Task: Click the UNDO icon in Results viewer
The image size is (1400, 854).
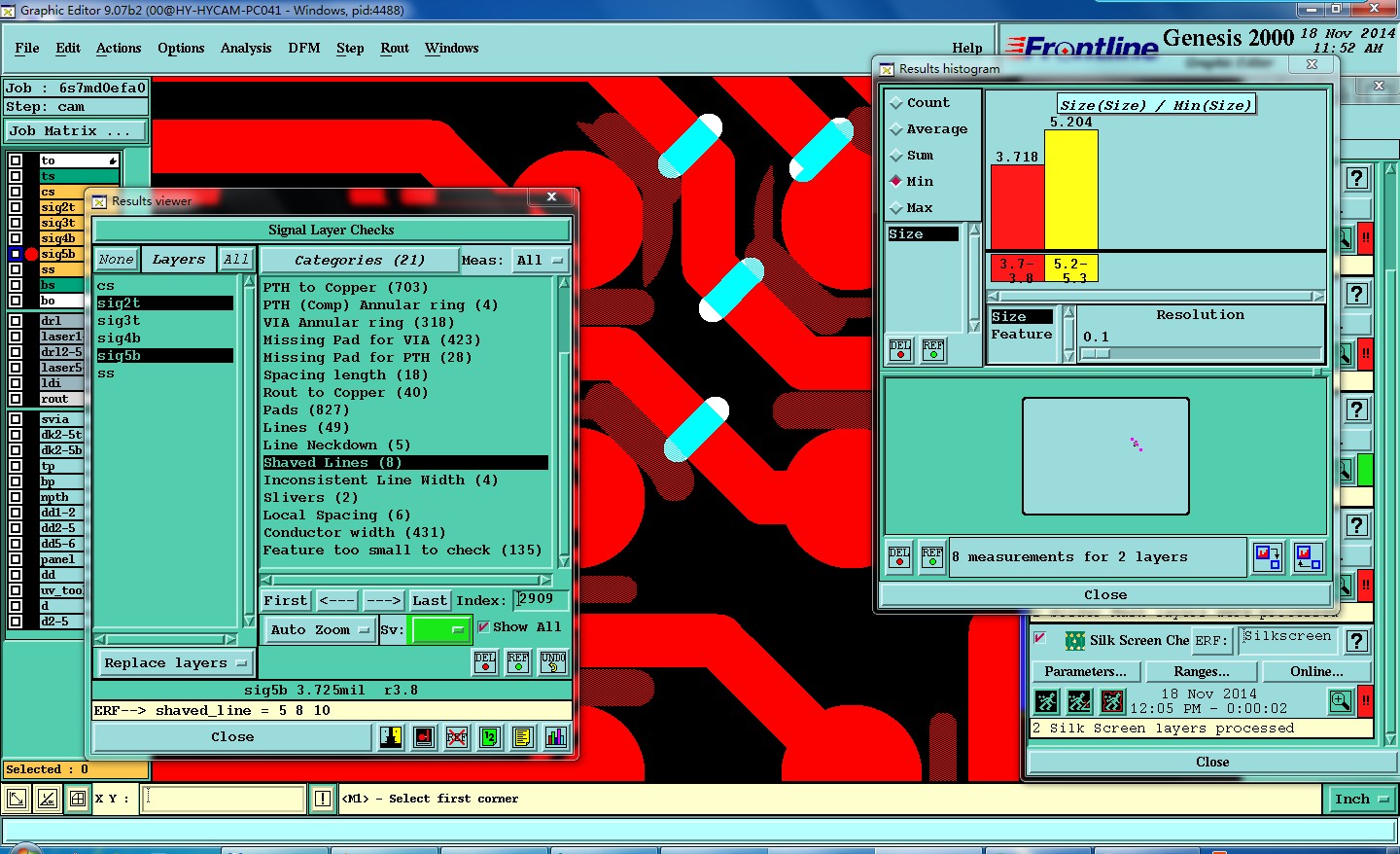Action: pos(553,662)
